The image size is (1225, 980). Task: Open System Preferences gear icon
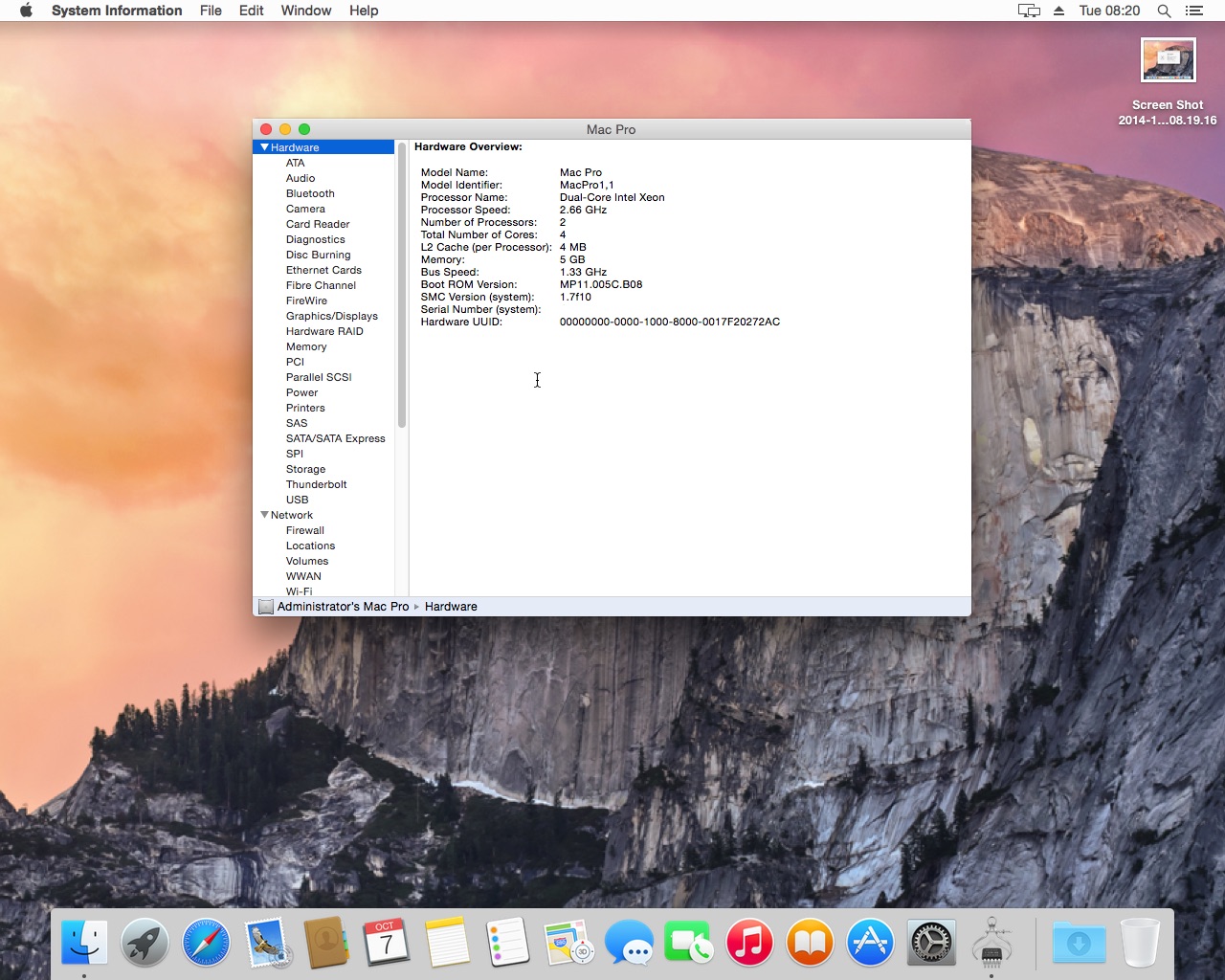(931, 943)
